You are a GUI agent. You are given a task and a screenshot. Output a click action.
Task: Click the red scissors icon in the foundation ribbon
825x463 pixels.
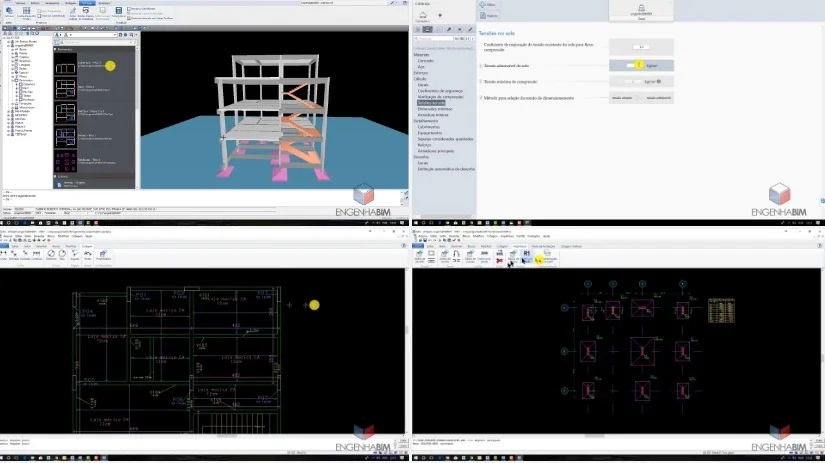point(499,260)
